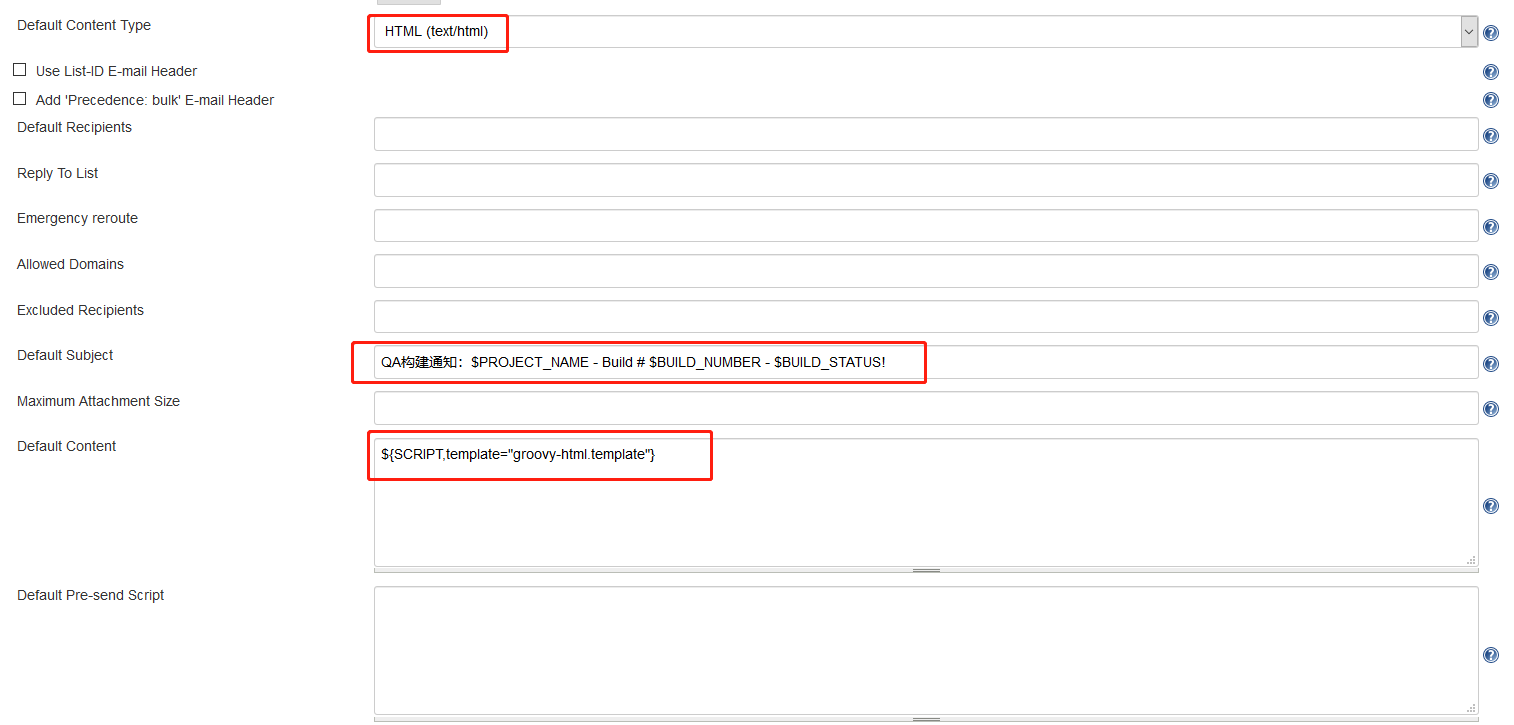Click the Maximum Attachment Size label
Image resolution: width=1514 pixels, height=725 pixels.
click(98, 401)
